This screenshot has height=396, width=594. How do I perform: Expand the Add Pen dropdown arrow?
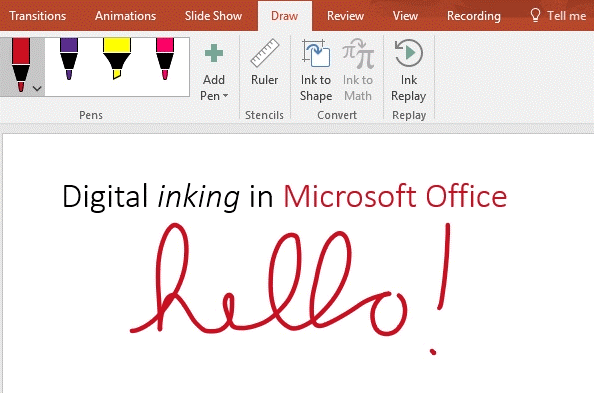tap(226, 96)
